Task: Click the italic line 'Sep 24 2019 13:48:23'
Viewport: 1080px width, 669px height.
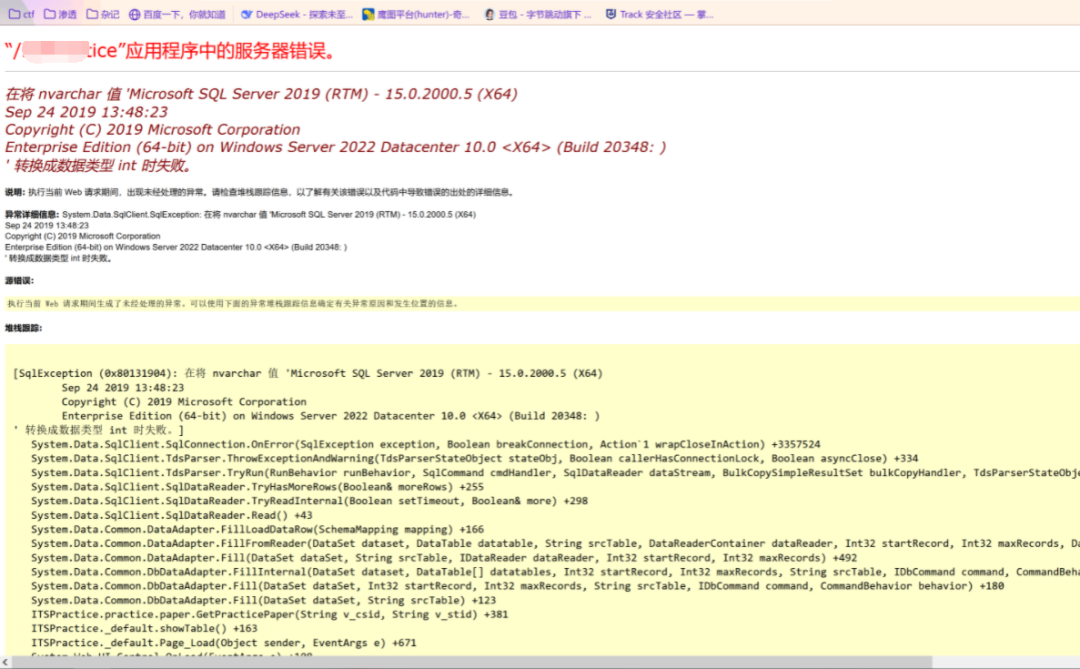Action: pyautogui.click(x=86, y=112)
